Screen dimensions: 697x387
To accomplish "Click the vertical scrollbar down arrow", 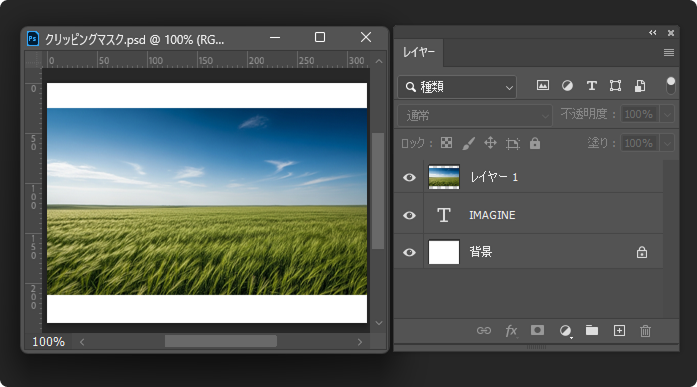I will (x=379, y=323).
